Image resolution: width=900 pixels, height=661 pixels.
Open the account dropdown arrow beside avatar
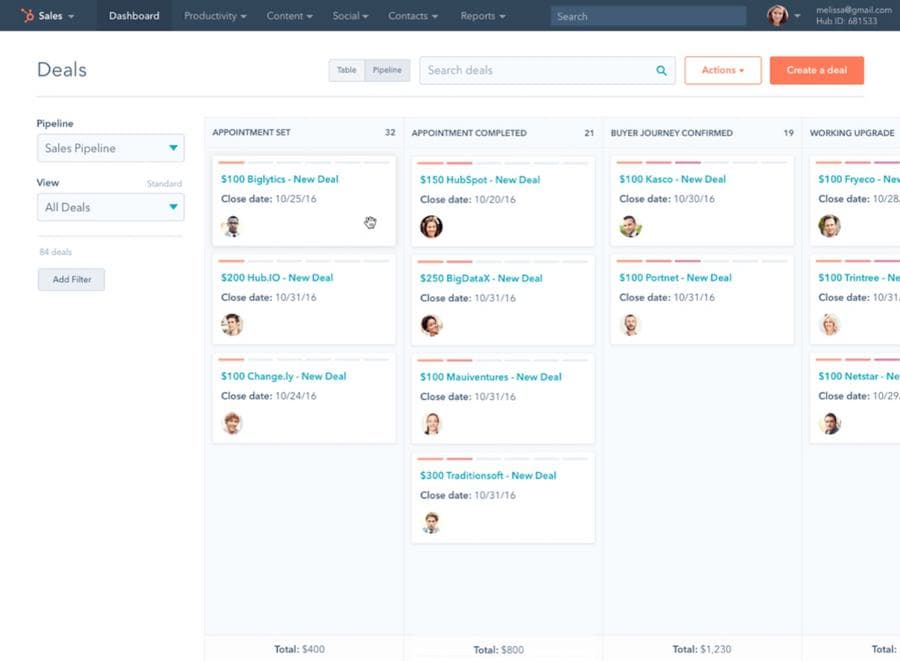click(797, 16)
